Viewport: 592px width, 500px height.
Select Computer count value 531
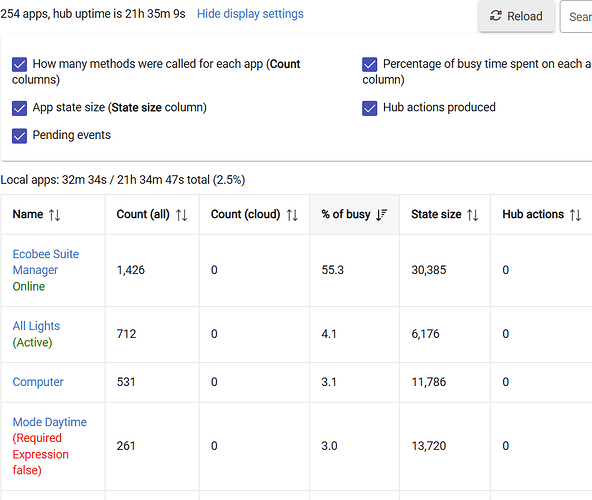click(x=126, y=382)
